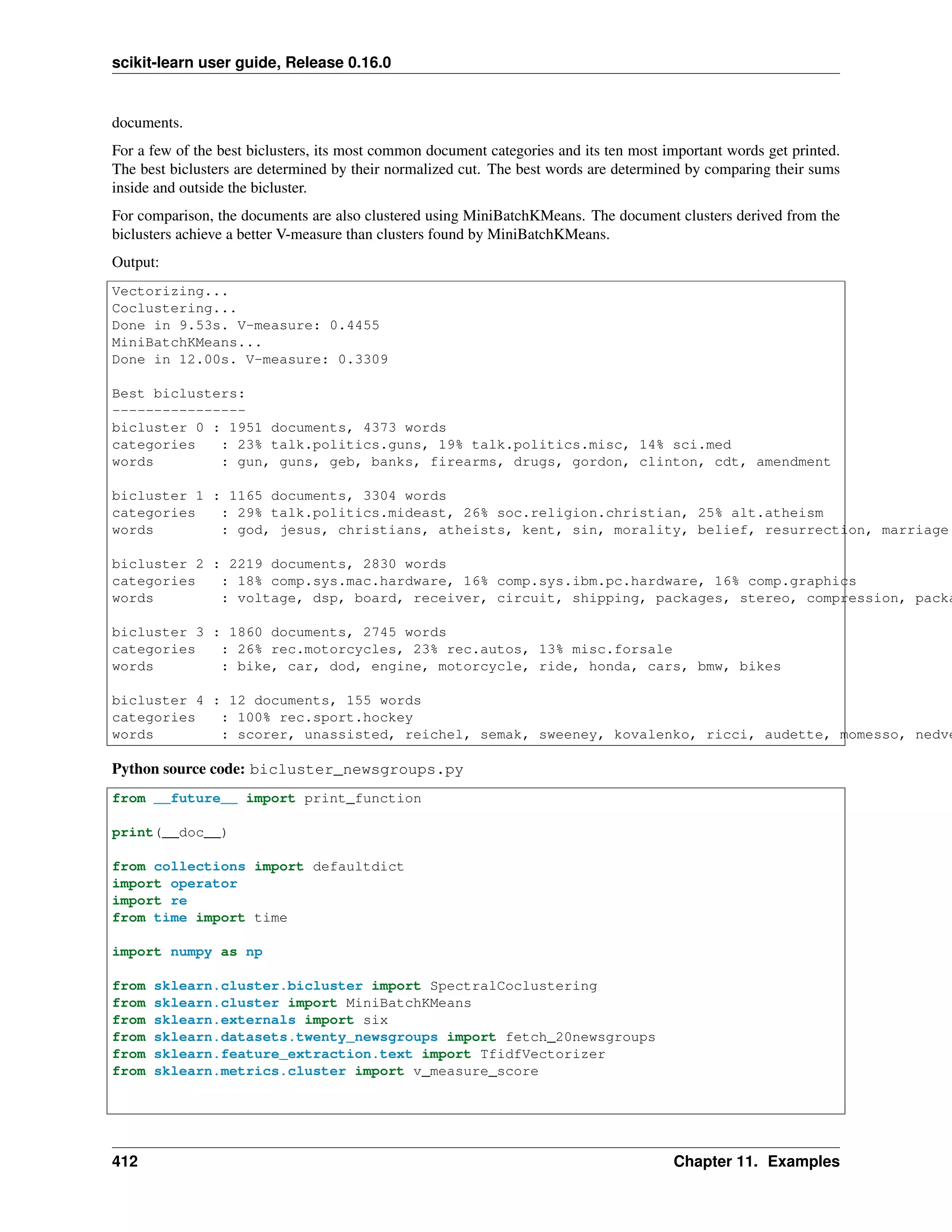Click the 'MiniBatchKMeans...' output line
The image size is (952, 1232).
pos(186,343)
